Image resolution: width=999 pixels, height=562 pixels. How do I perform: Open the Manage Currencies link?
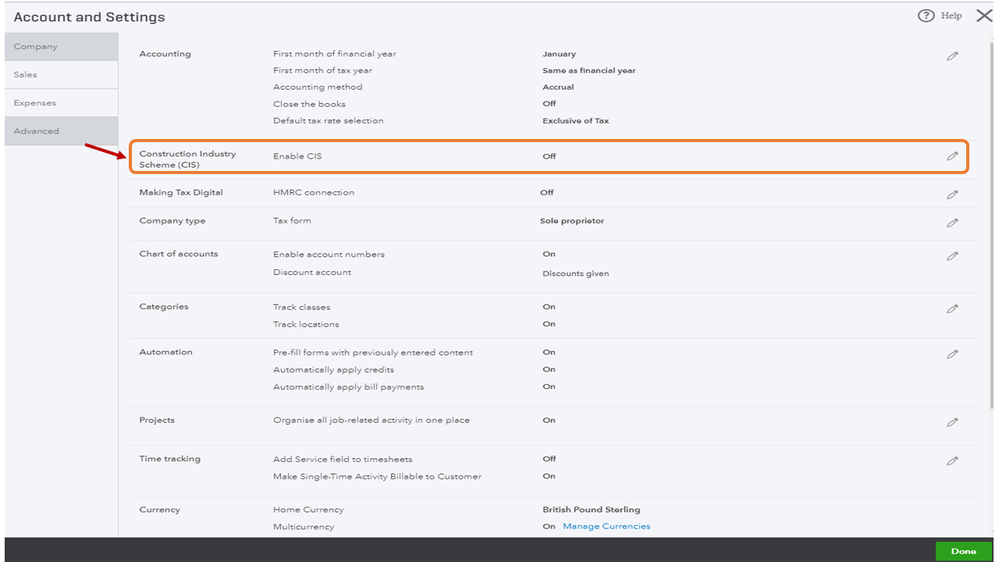(606, 526)
